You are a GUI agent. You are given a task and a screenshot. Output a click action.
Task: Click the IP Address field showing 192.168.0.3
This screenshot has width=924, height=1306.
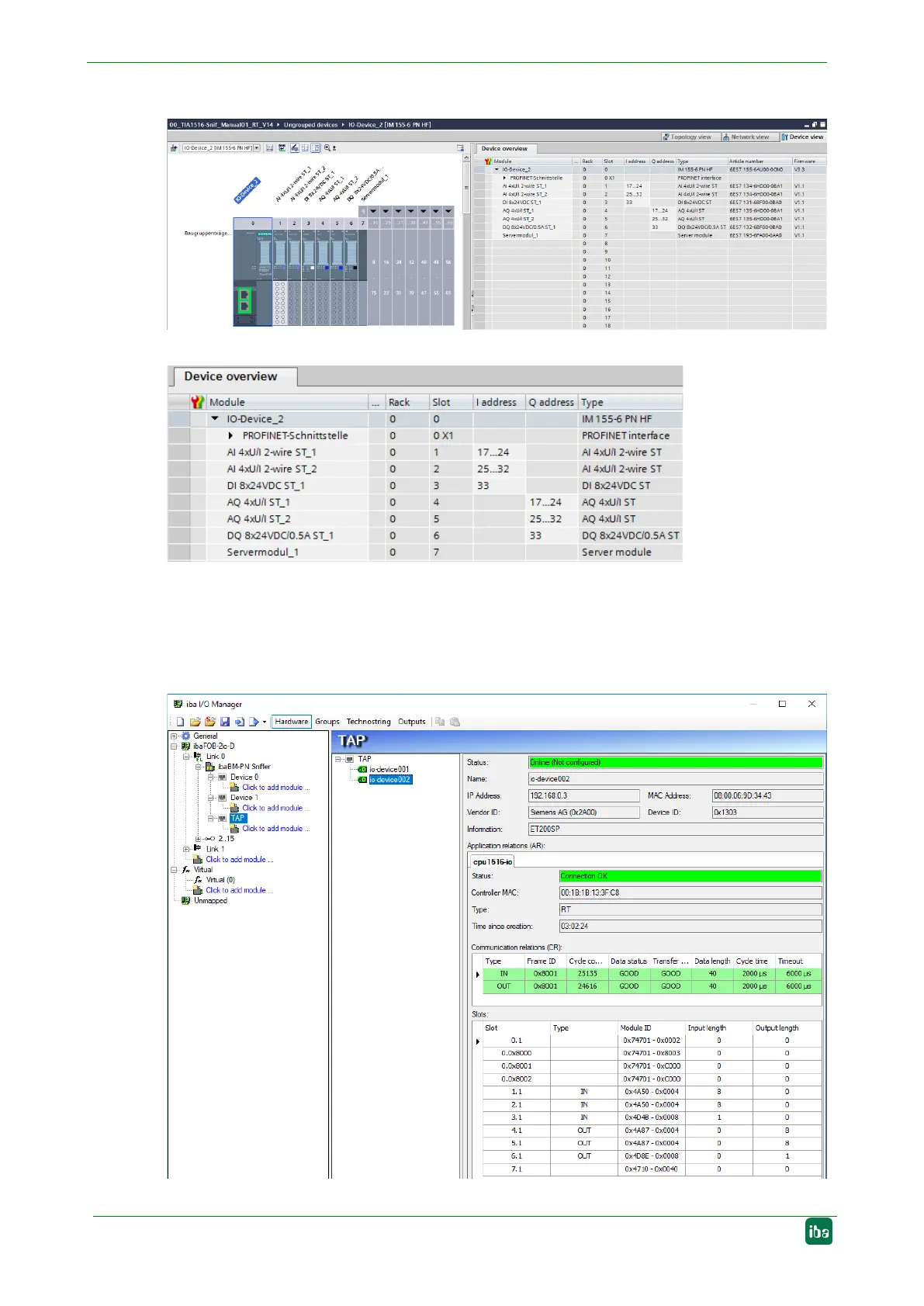click(x=584, y=796)
